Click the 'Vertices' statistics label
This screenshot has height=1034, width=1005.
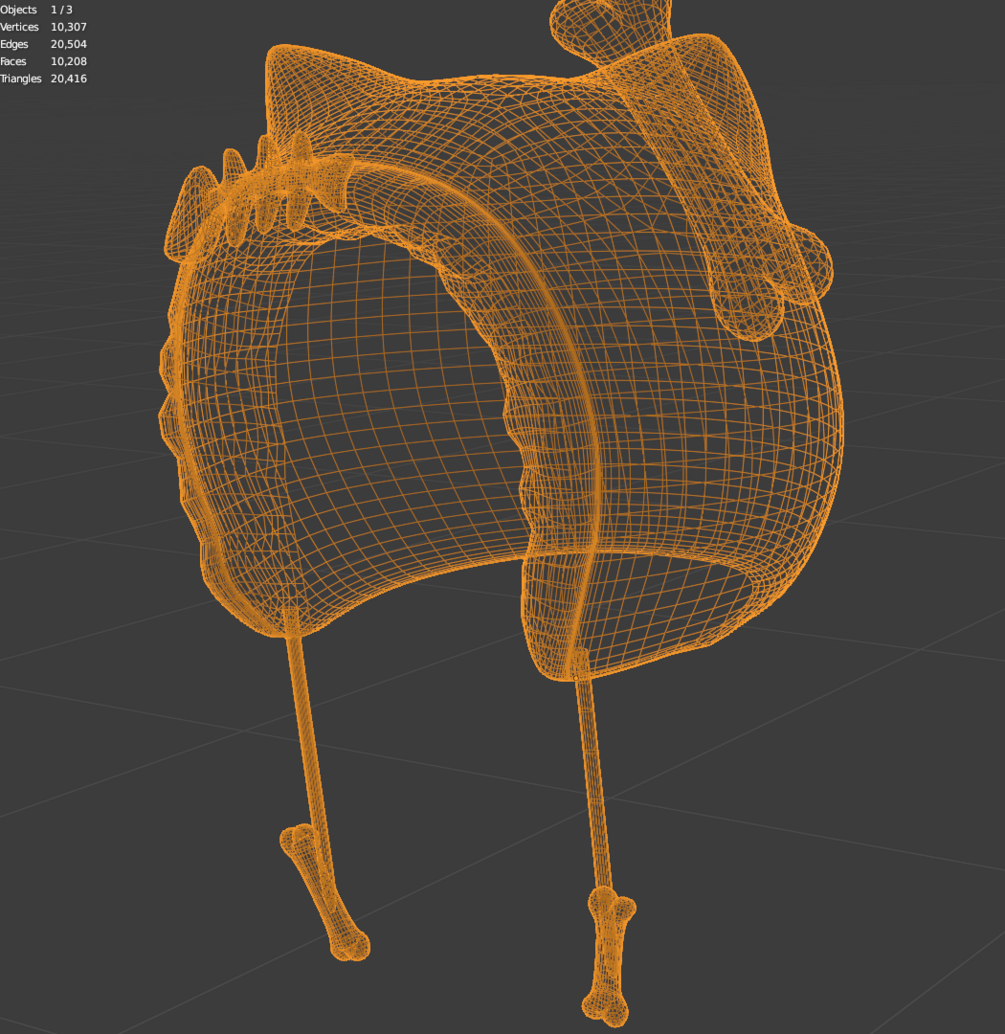(19, 27)
